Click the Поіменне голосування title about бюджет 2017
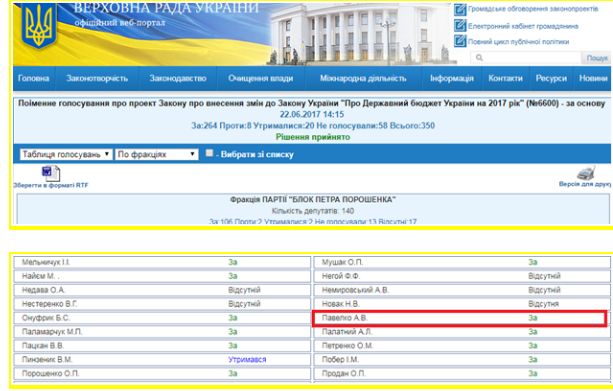The image size is (613, 391). click(312, 103)
